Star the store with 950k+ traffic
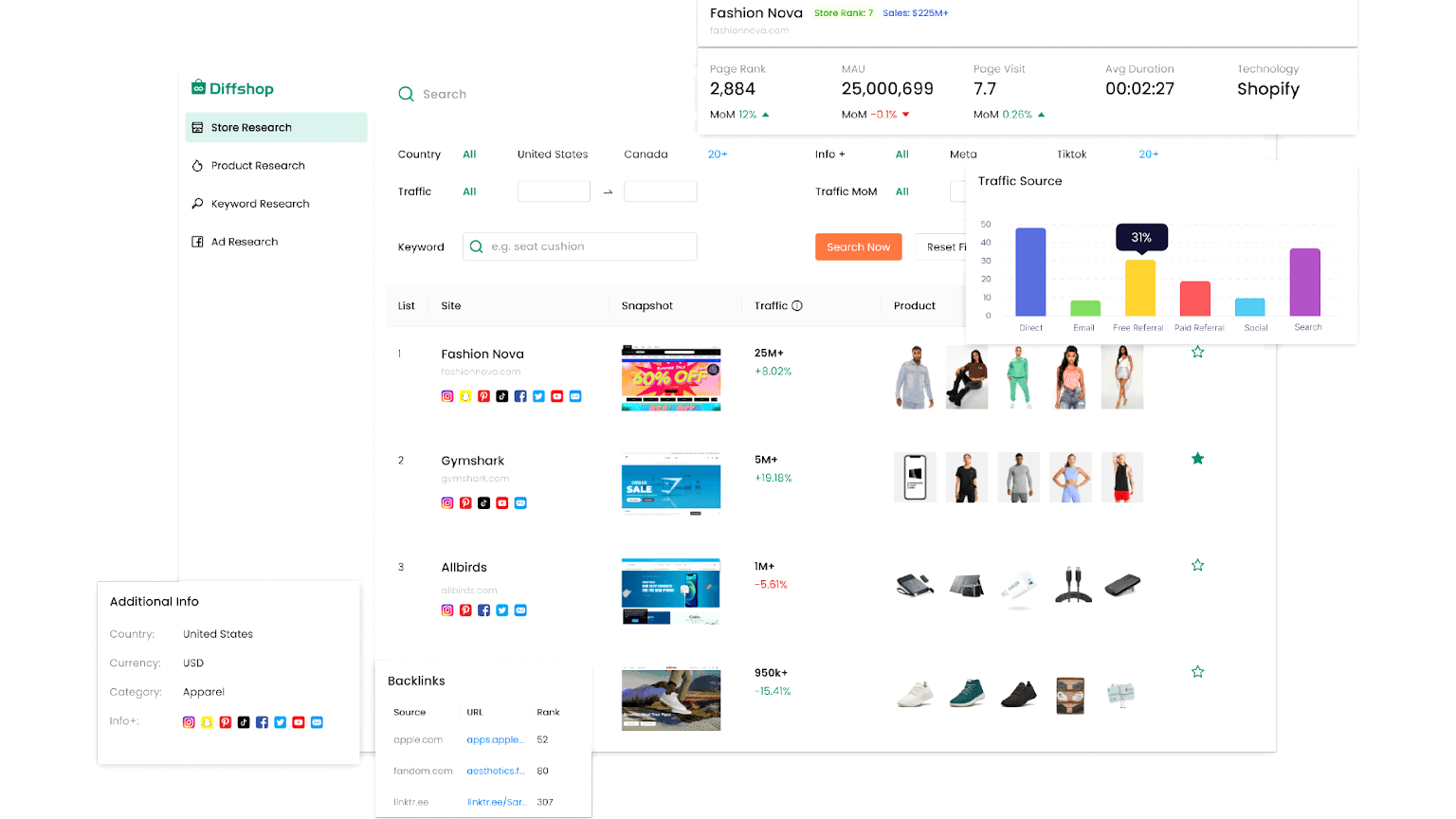The image size is (1456, 819). (x=1197, y=672)
